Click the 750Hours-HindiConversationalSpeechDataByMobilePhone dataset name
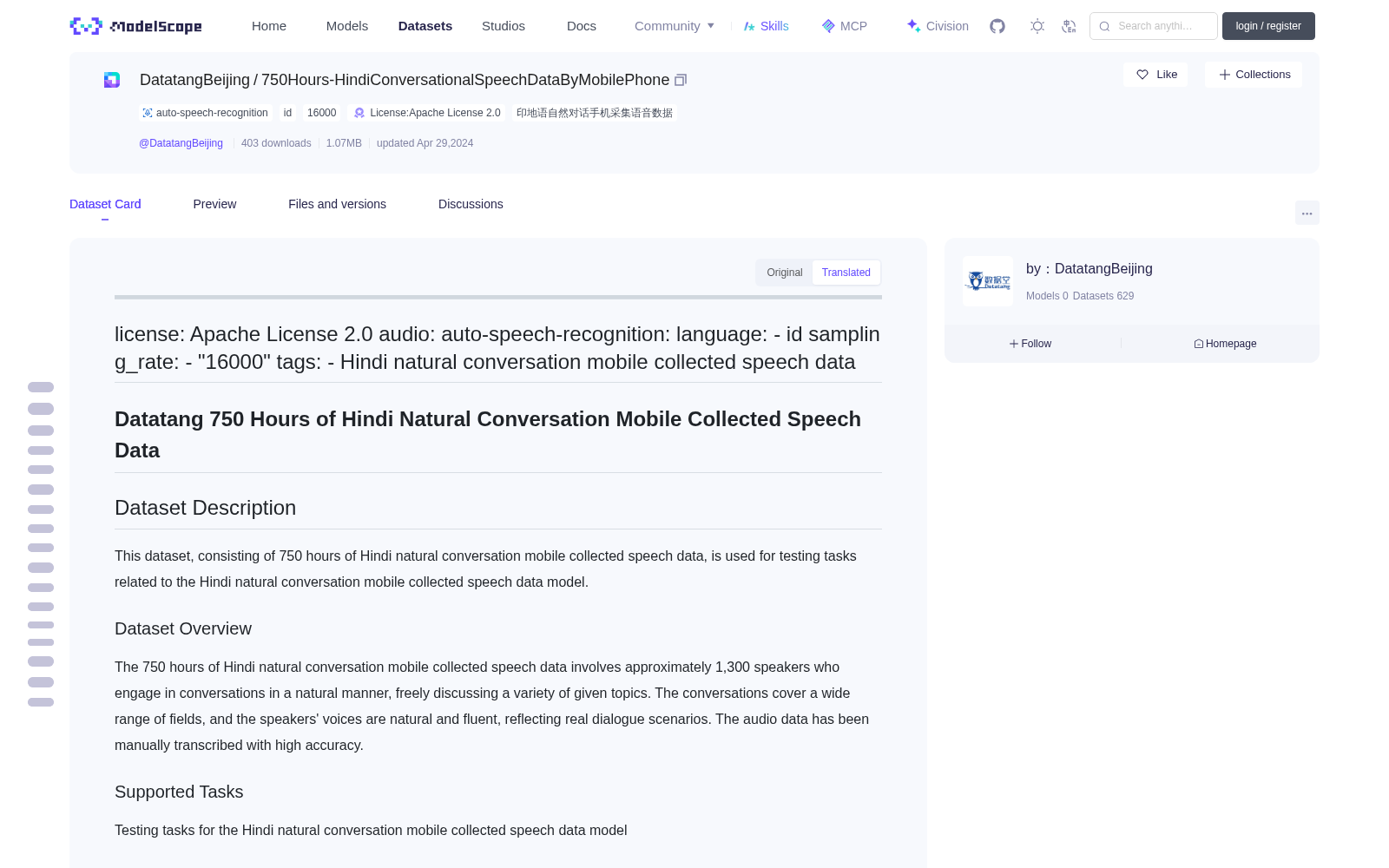This screenshot has height=868, width=1389. point(465,80)
